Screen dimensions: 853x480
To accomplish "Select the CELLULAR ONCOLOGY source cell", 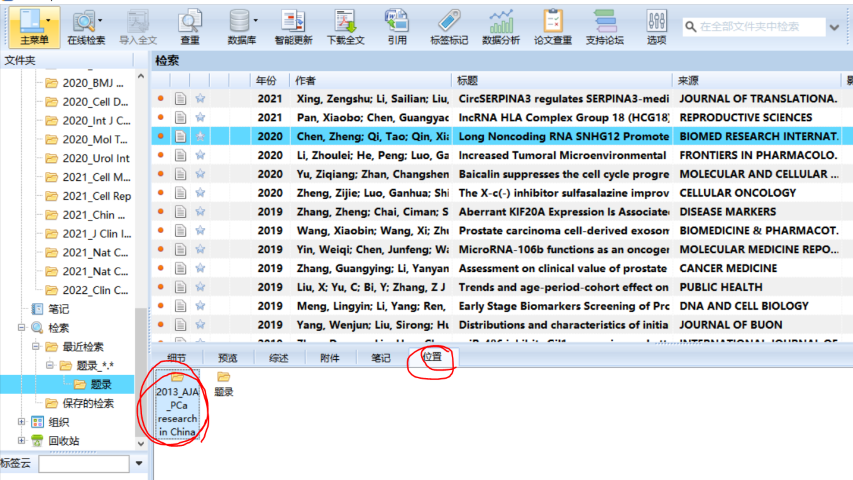I will tap(738, 193).
